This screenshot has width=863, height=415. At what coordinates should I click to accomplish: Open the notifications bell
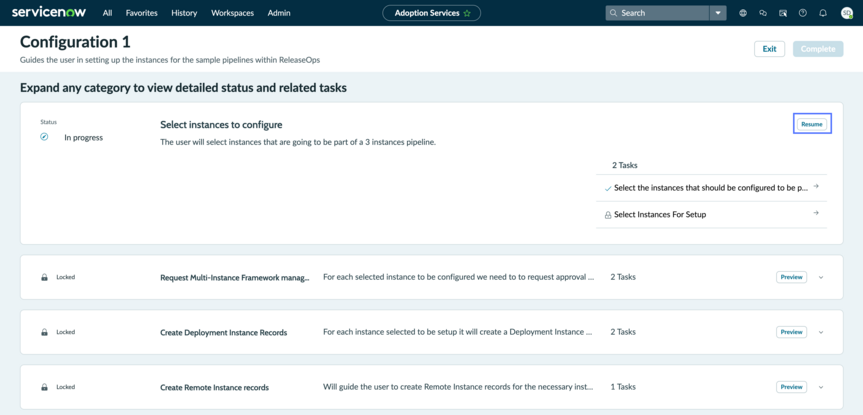click(x=823, y=13)
